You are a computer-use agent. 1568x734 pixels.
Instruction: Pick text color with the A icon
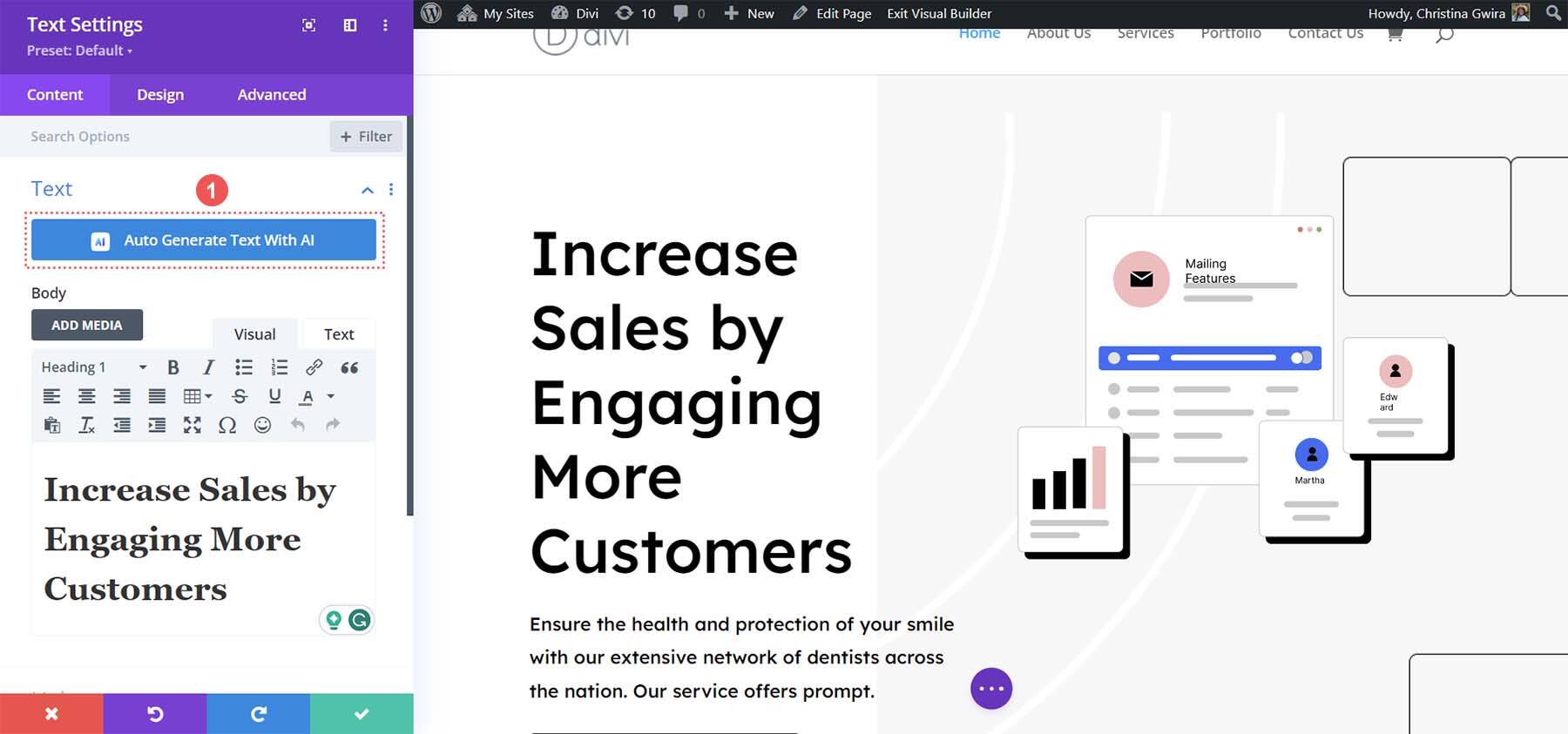[307, 396]
